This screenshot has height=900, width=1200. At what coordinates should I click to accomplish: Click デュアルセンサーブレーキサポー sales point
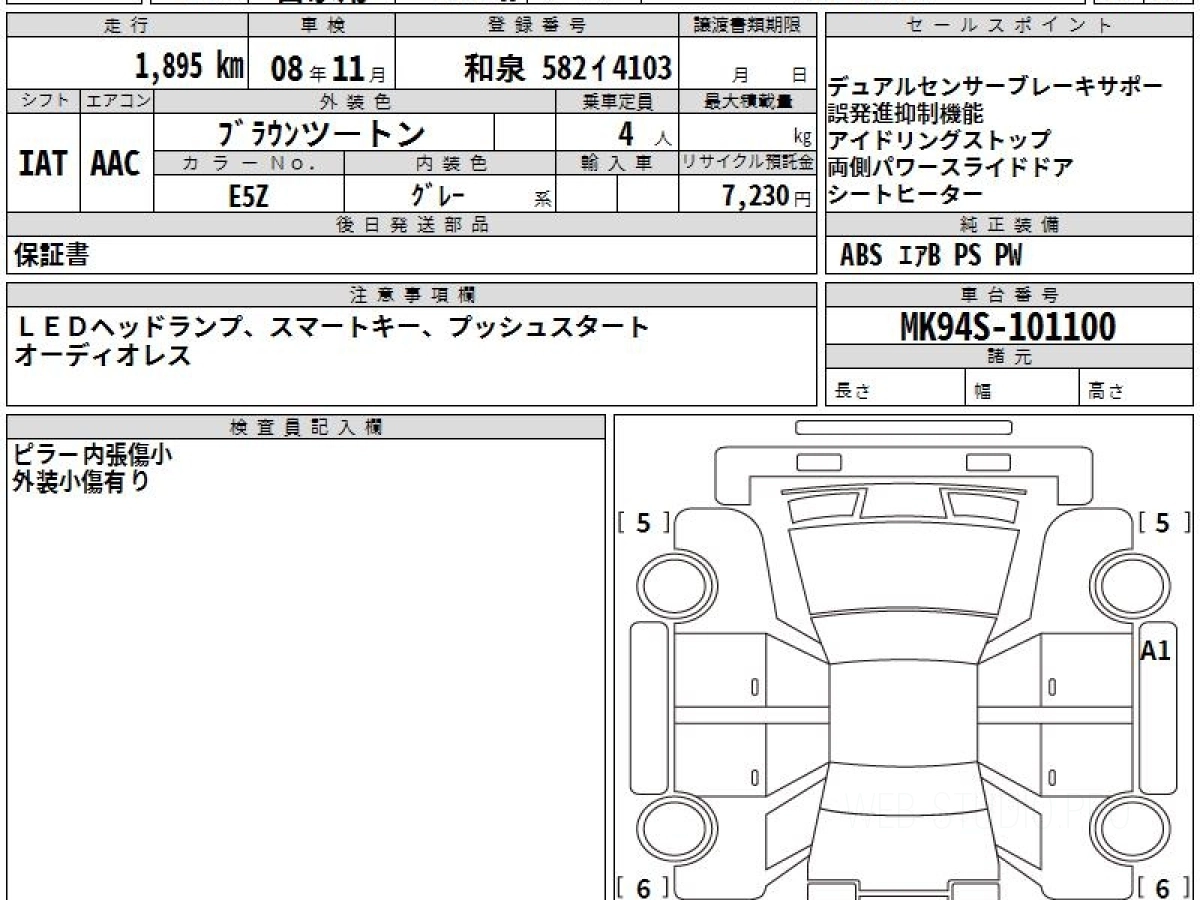(996, 86)
